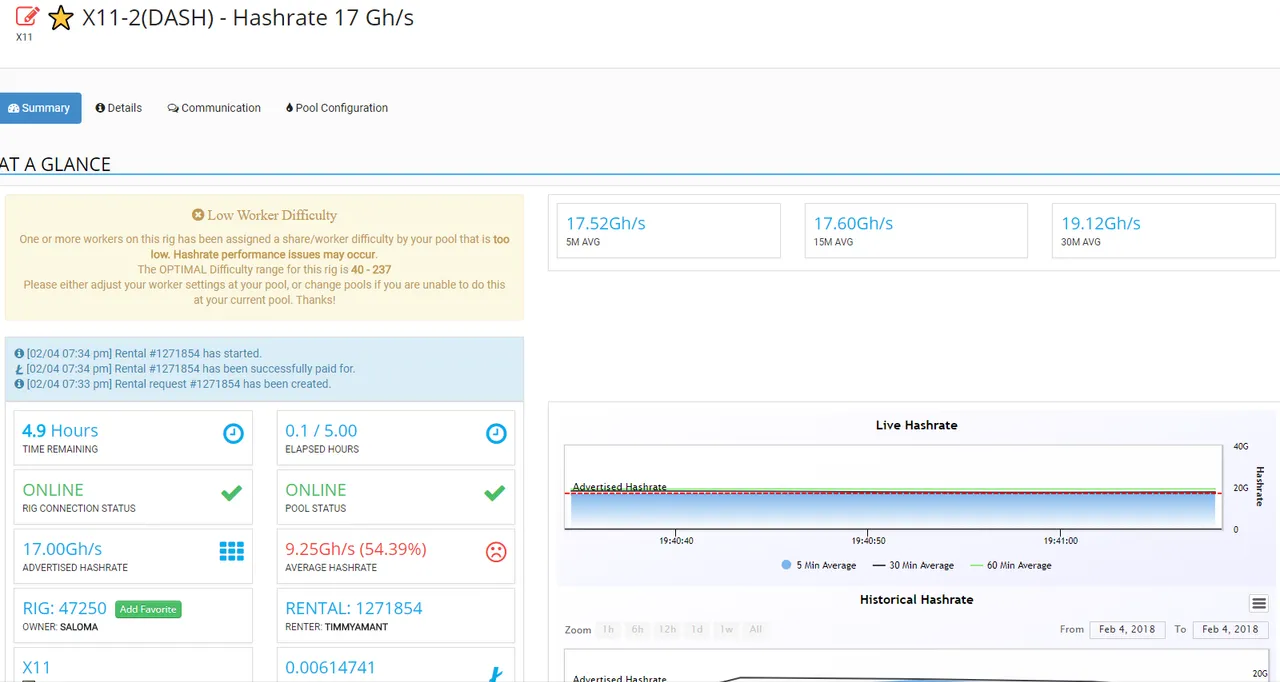Toggle the 30 Min Average legend series
This screenshot has height=682, width=1280.
pos(913,565)
